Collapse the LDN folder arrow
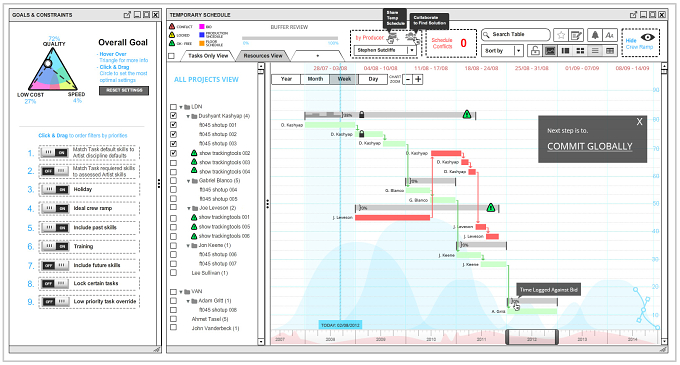Image resolution: width=680 pixels, height=365 pixels. 181,107
